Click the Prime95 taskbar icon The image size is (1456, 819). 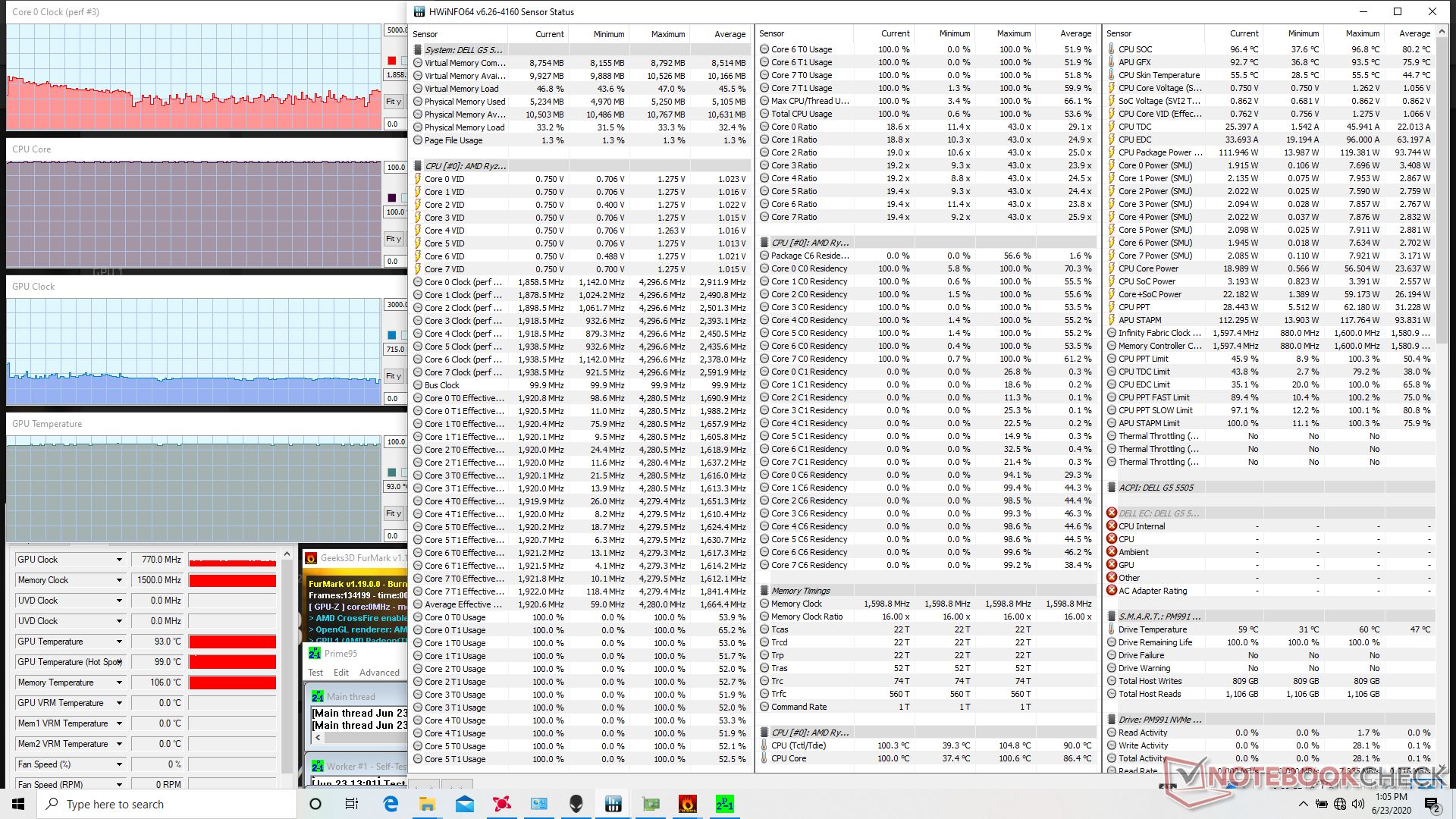(x=724, y=804)
